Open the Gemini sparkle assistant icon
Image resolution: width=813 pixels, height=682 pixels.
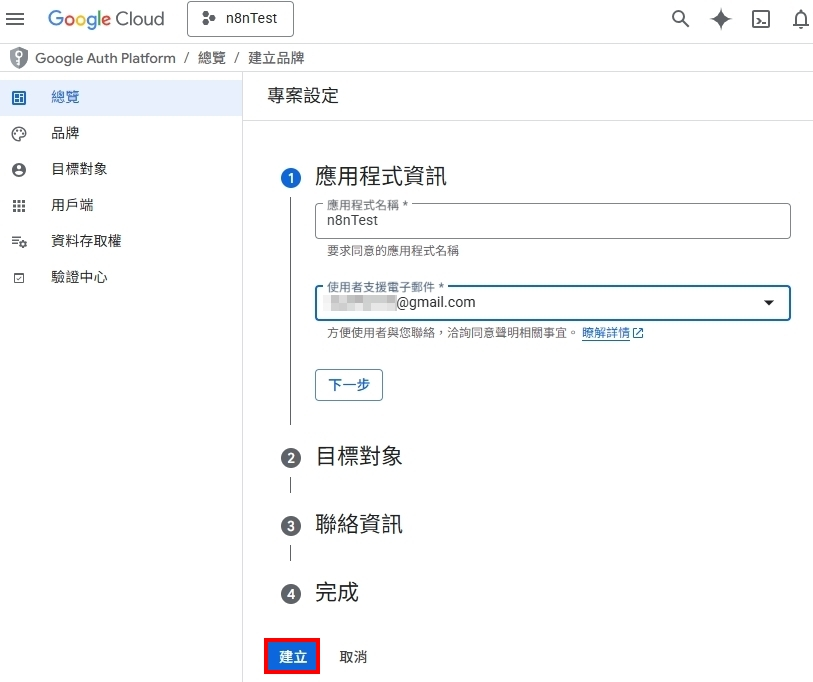click(721, 19)
